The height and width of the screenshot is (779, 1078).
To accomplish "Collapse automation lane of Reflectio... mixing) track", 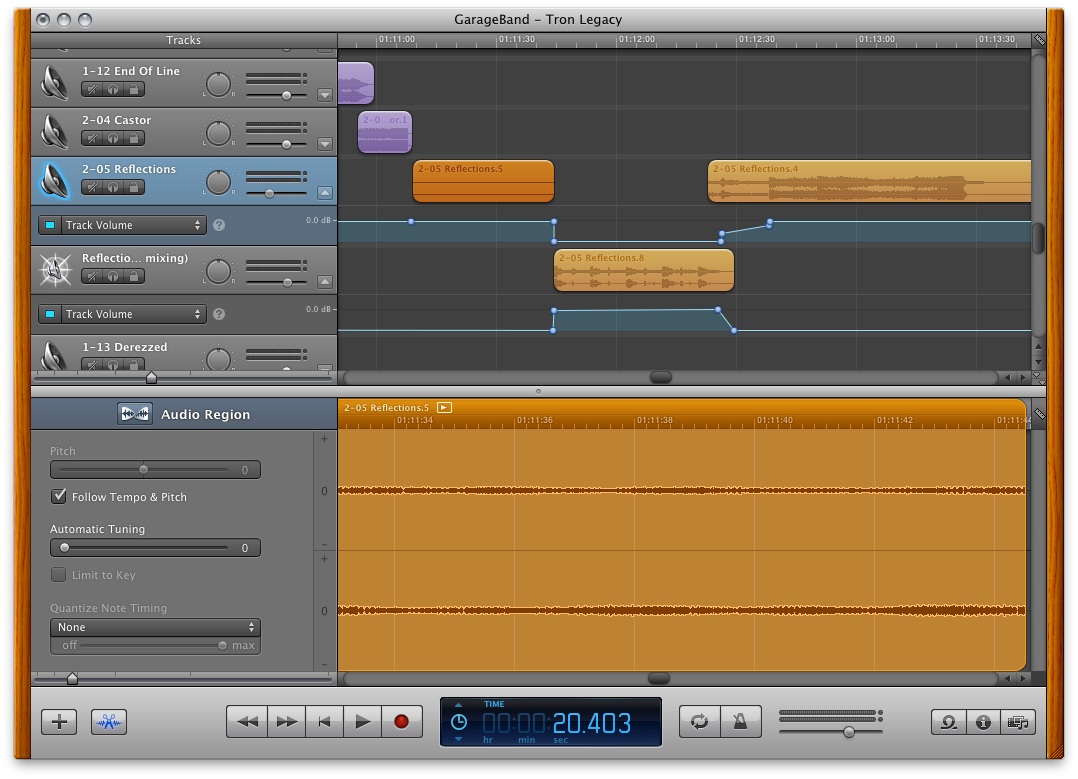I will [x=325, y=282].
